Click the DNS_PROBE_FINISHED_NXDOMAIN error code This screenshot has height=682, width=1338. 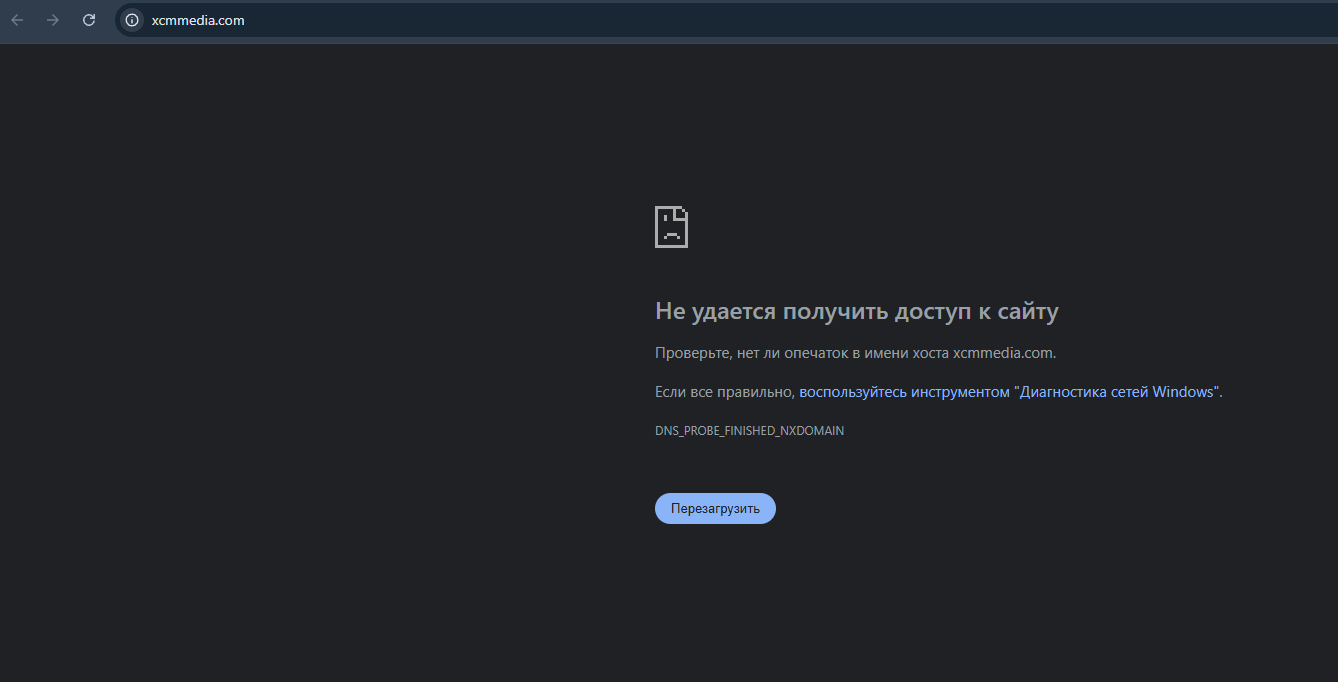point(749,431)
